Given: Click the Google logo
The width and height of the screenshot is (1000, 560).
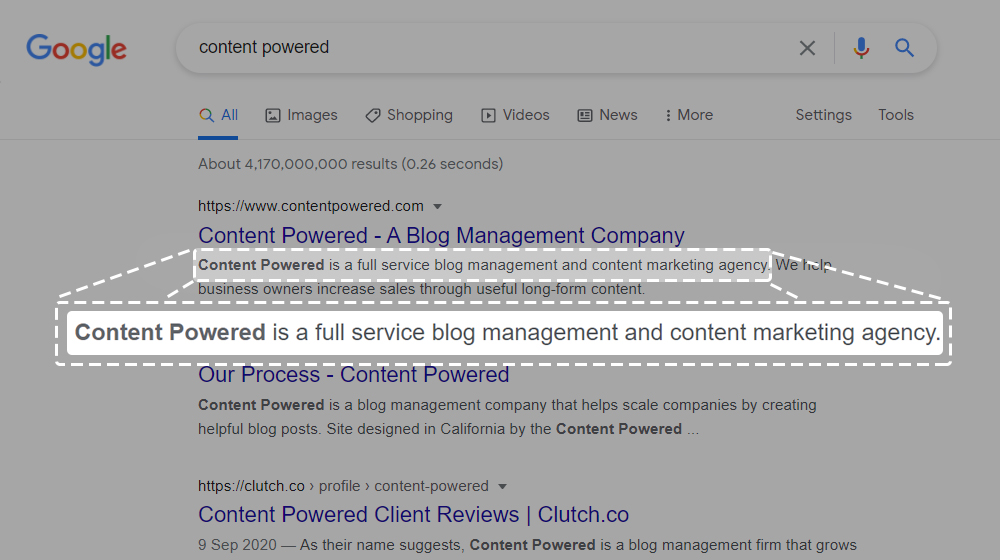Looking at the screenshot, I should coord(77,49).
